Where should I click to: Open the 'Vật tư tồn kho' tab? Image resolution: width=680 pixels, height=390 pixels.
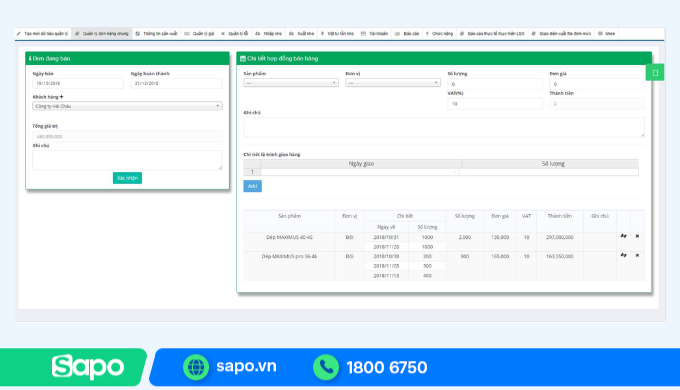click(337, 33)
